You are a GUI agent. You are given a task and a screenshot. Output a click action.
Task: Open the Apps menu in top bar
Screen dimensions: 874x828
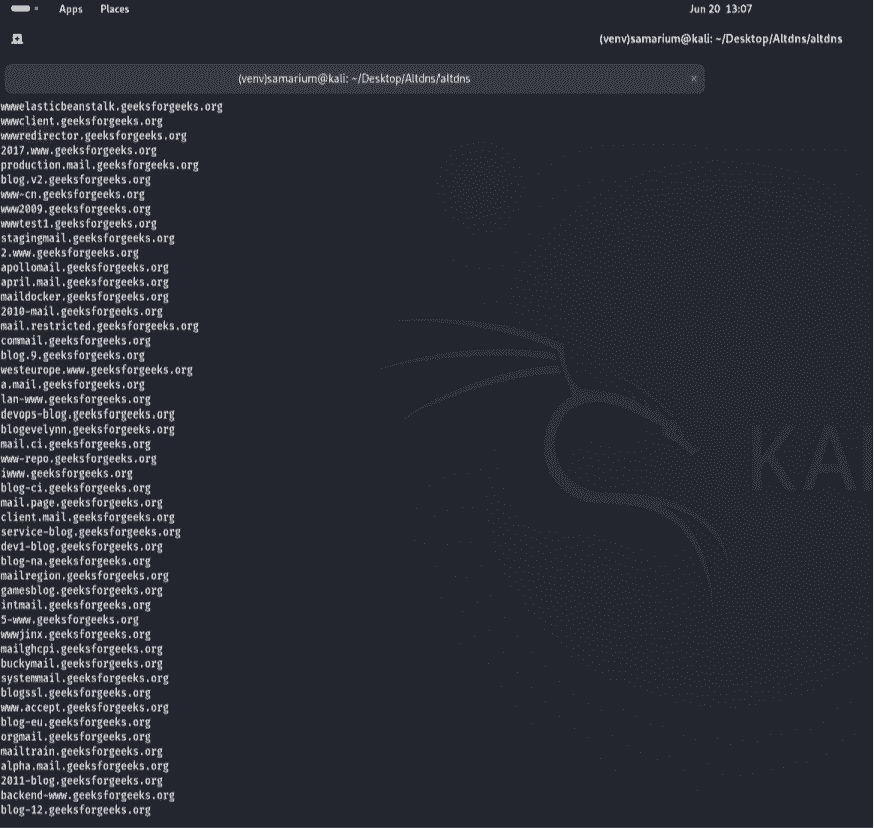tap(71, 9)
